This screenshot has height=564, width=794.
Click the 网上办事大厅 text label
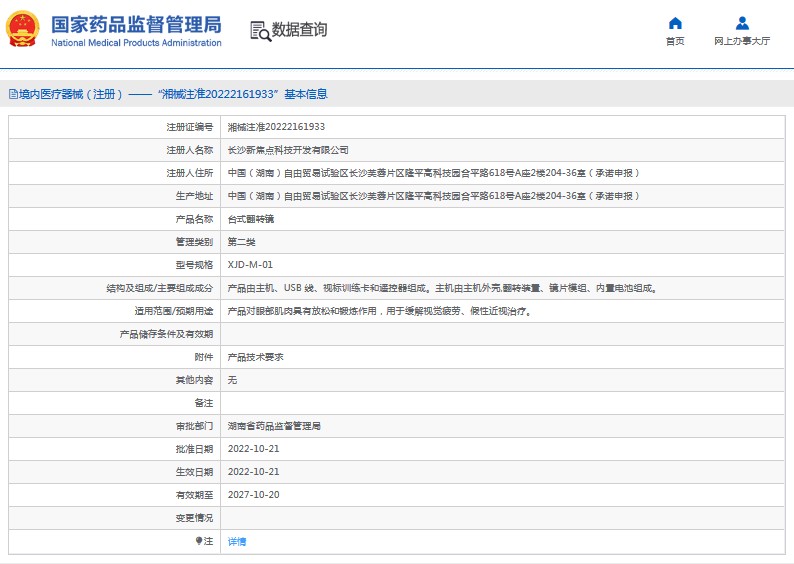click(742, 41)
